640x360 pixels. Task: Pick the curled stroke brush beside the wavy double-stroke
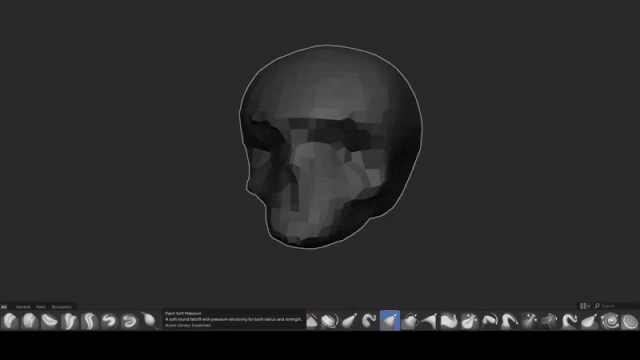tap(109, 321)
